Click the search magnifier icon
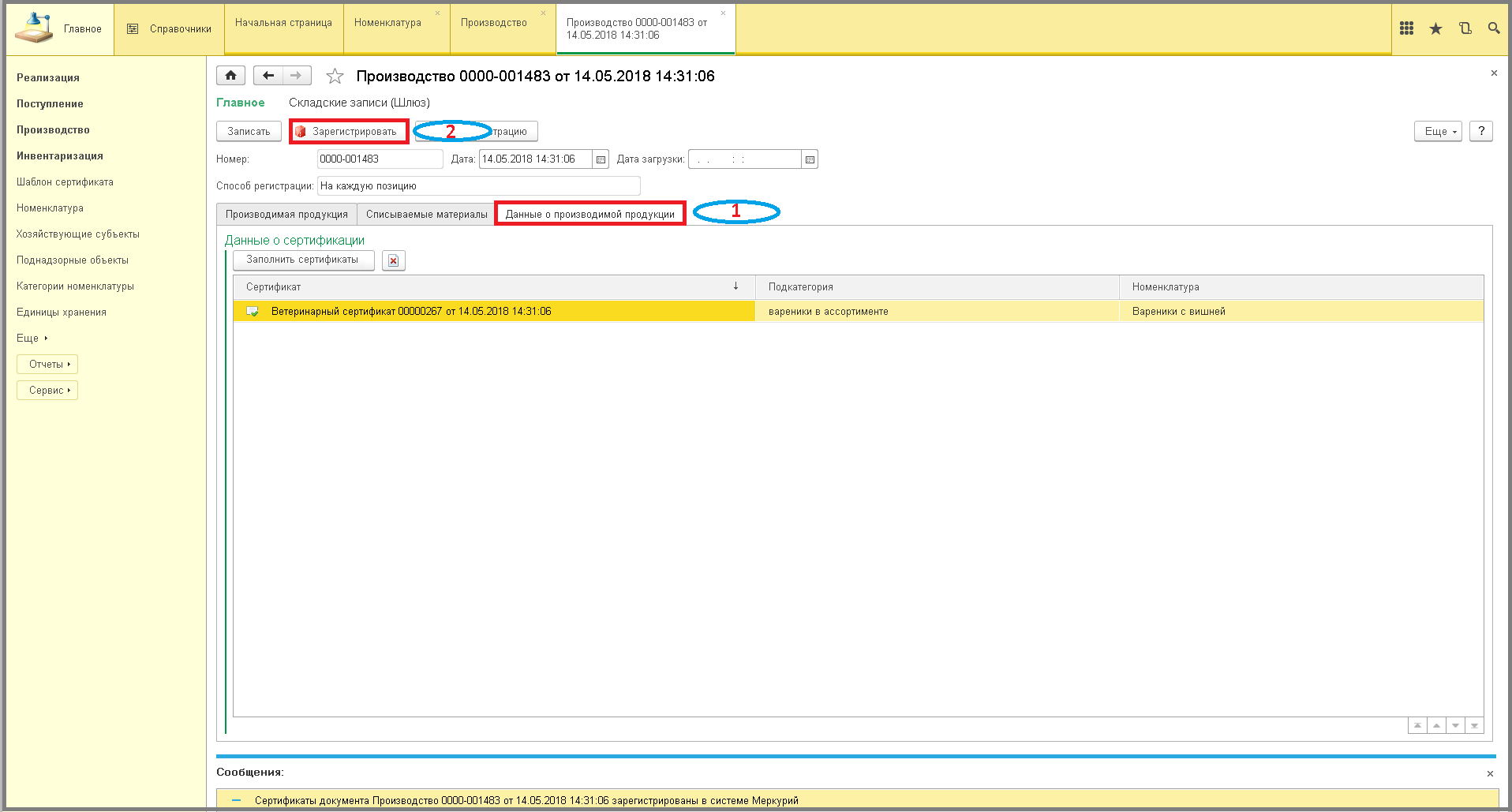Image resolution: width=1512 pixels, height=812 pixels. click(1494, 28)
